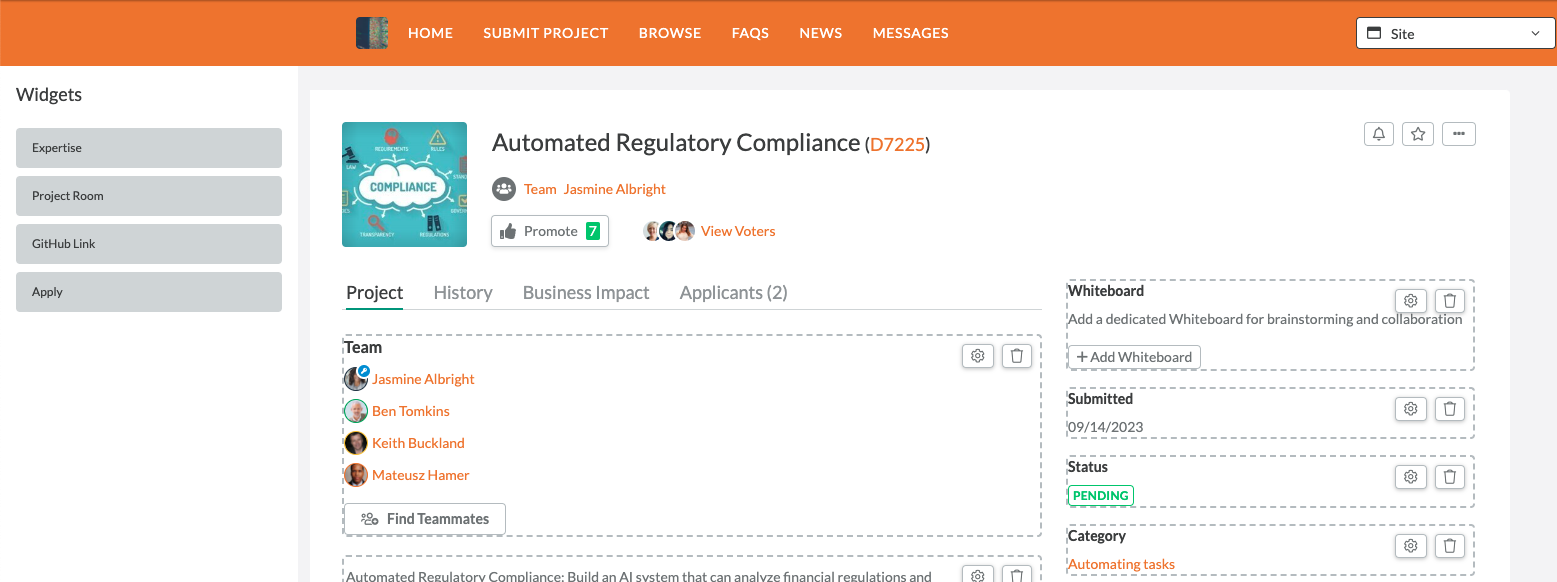Click Ben Tomkins' avatar
This screenshot has width=1557, height=582.
356,411
